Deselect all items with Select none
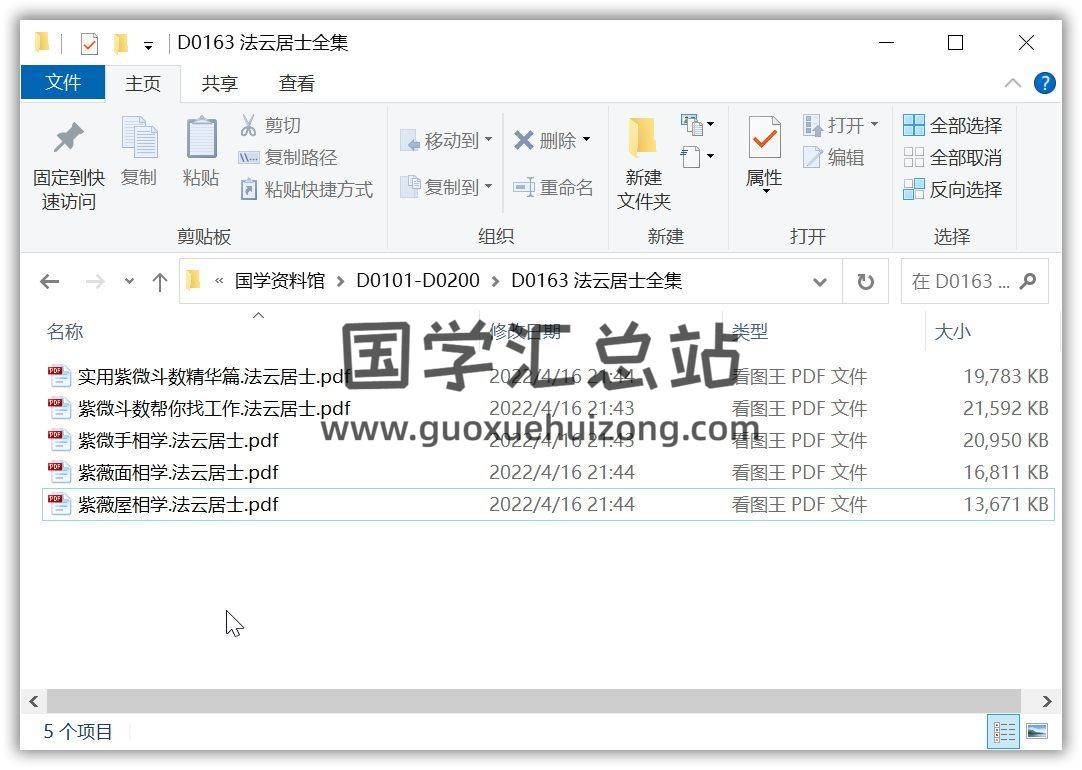 coord(952,157)
